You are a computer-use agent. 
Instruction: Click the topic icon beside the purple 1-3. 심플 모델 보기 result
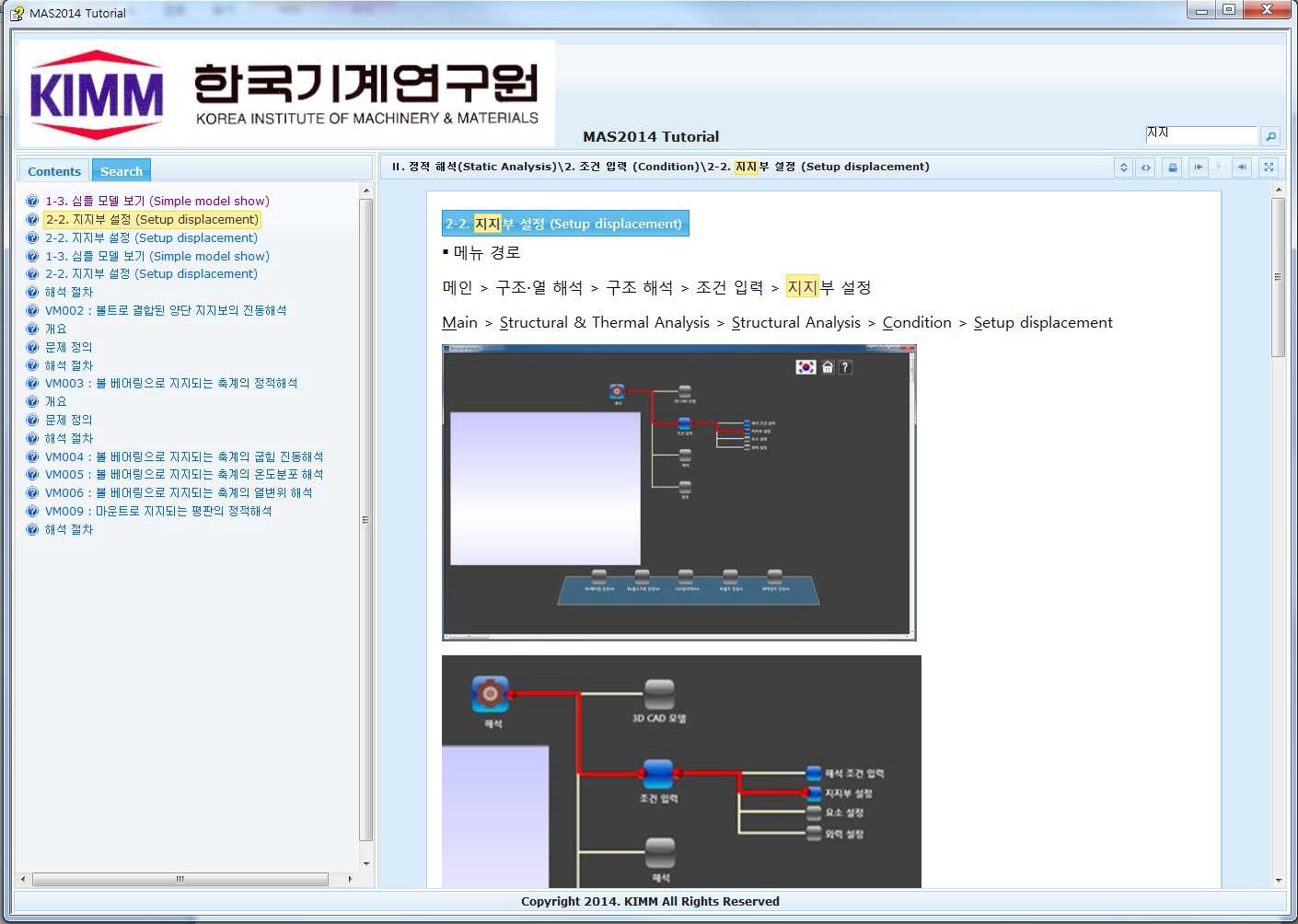(32, 201)
